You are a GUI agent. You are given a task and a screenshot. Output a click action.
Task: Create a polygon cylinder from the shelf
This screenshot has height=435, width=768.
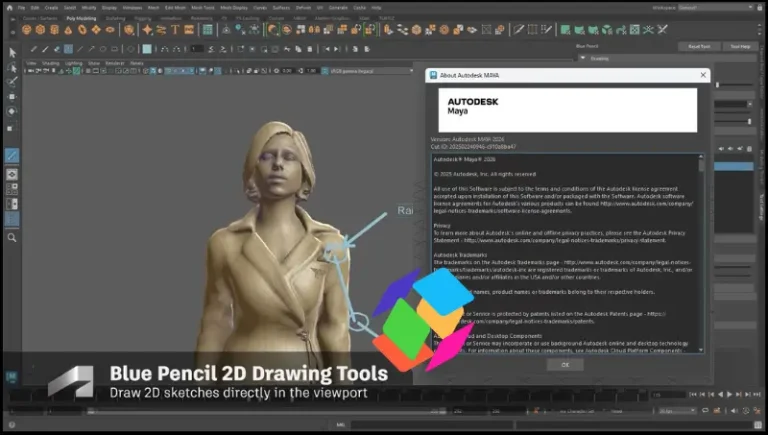coord(54,30)
